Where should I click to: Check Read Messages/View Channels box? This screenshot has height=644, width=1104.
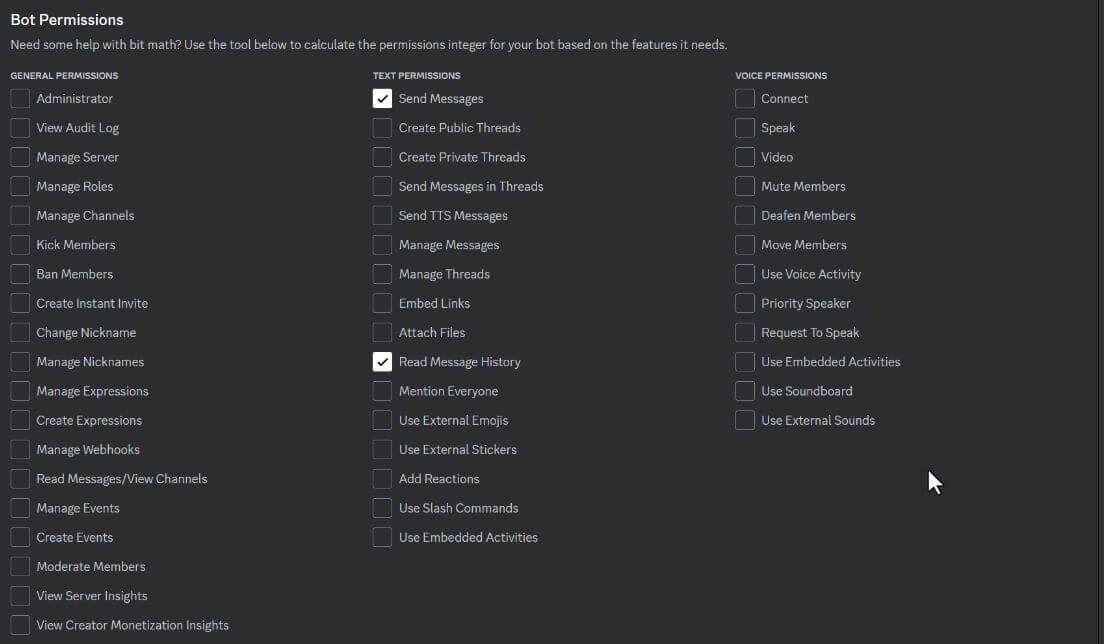click(20, 478)
